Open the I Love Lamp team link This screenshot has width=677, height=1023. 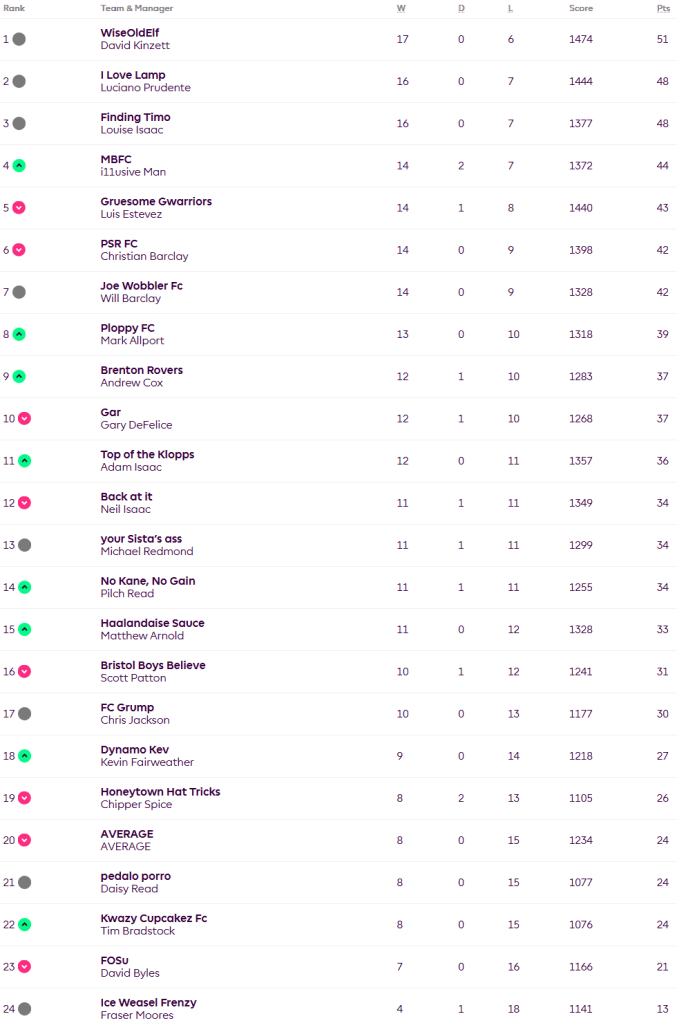click(x=133, y=75)
